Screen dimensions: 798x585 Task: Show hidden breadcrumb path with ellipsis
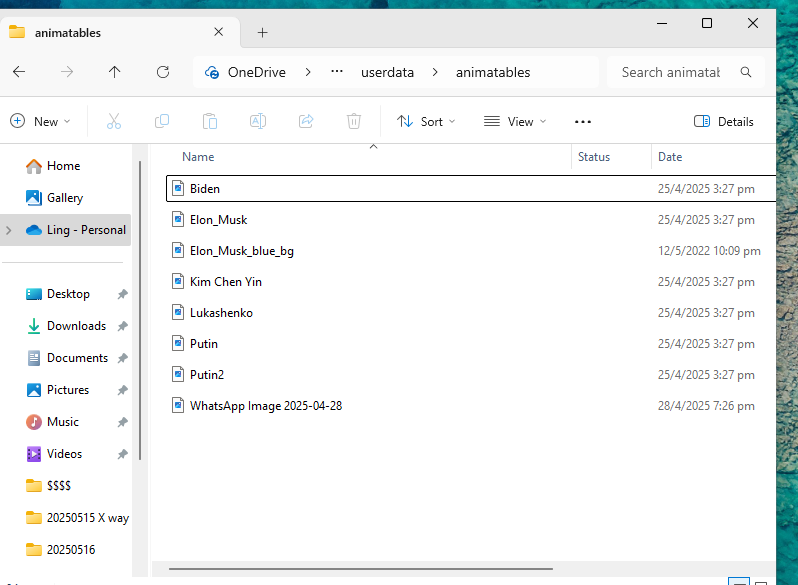pyautogui.click(x=337, y=72)
